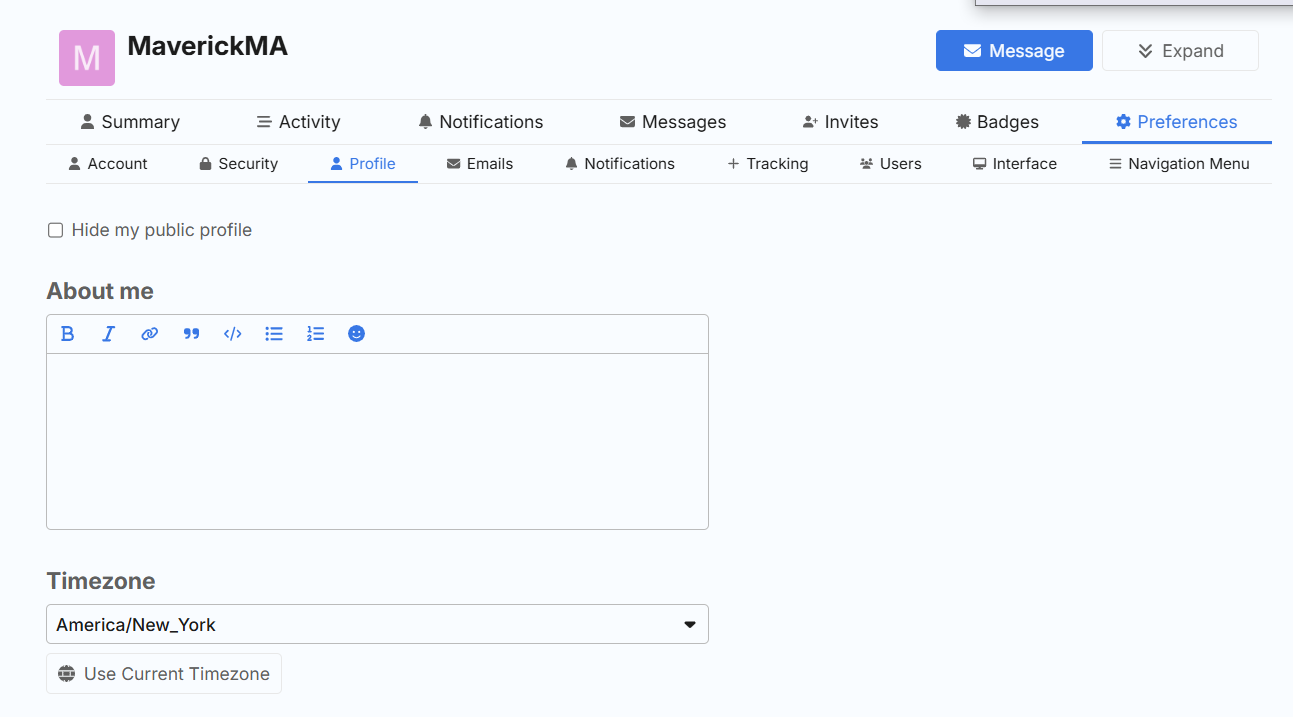
Task: Click the MaverickMA username heading
Action: pyautogui.click(x=208, y=46)
